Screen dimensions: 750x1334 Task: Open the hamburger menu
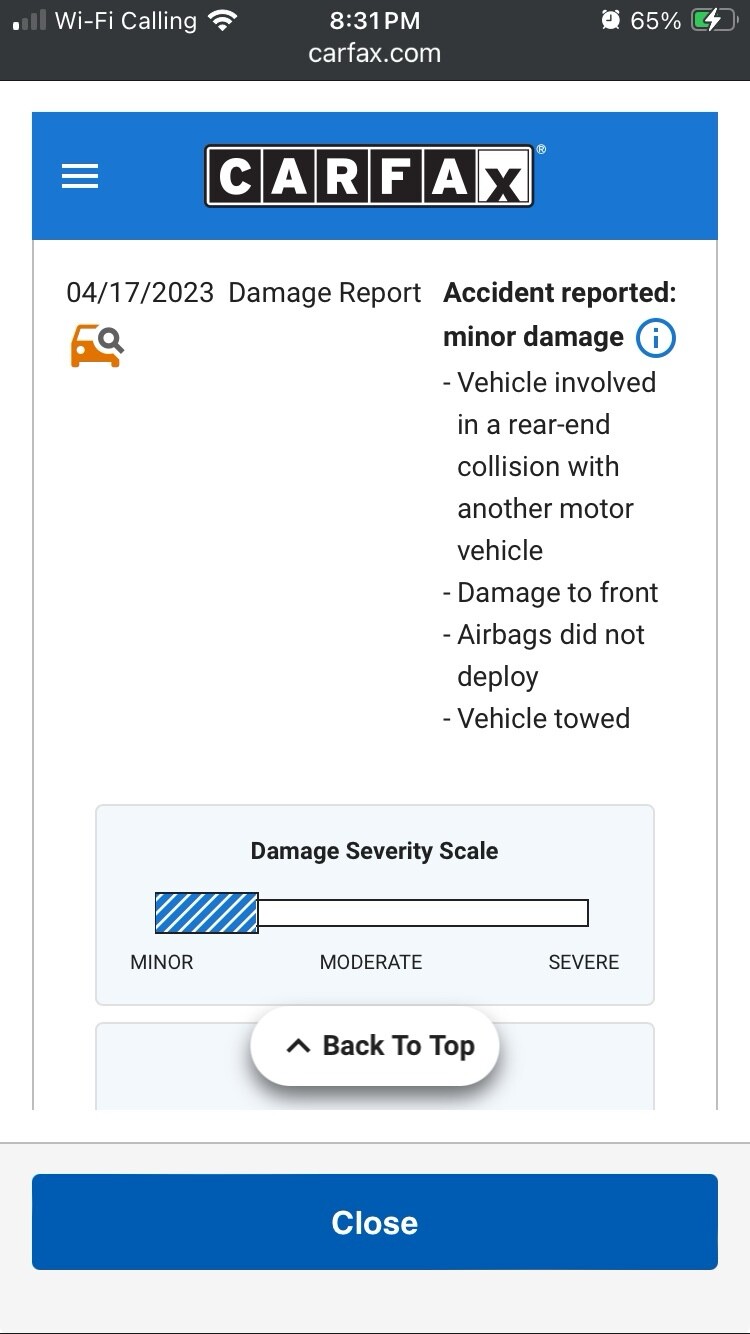pyautogui.click(x=80, y=177)
